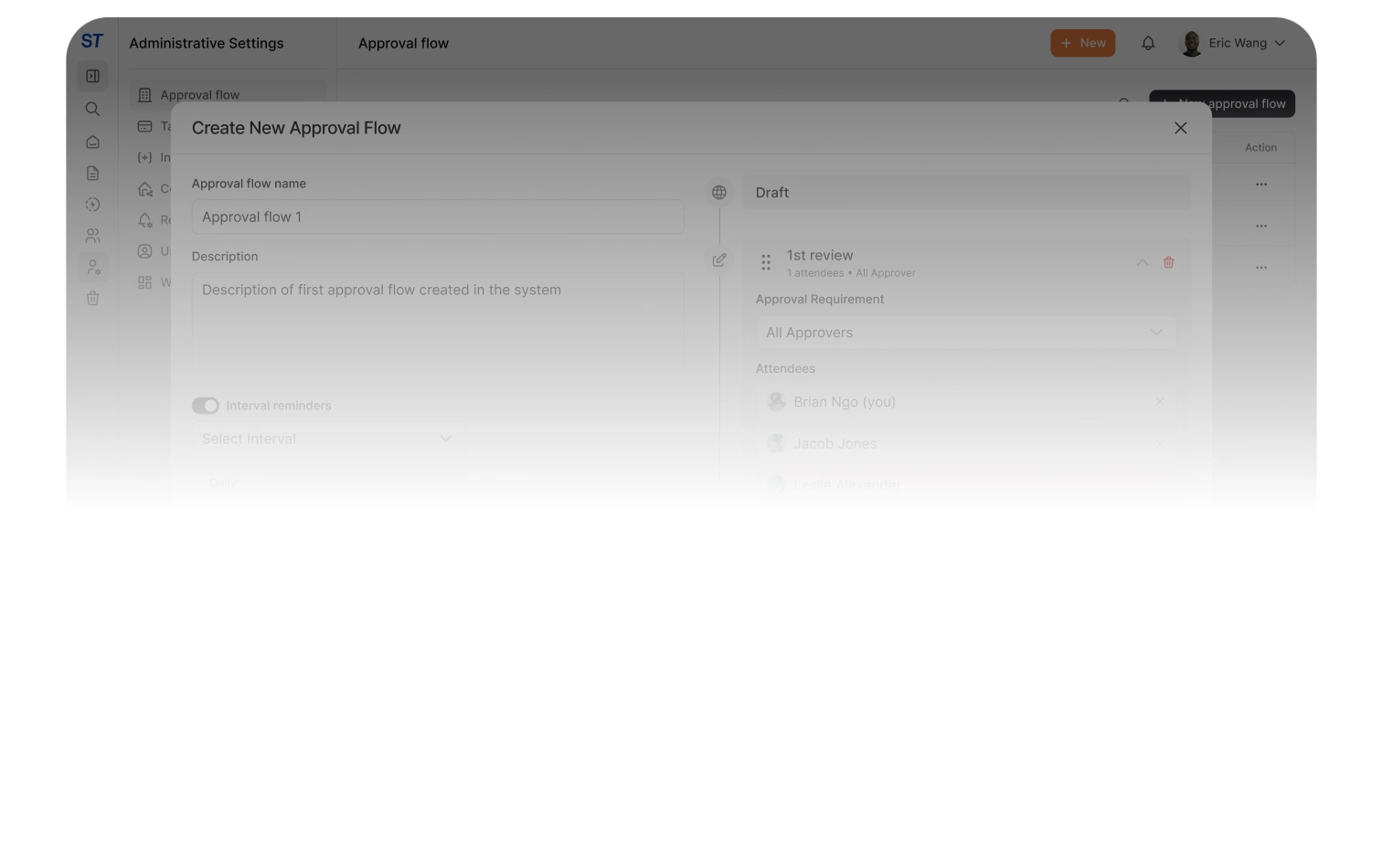Click the drag handle of 1st review

pyautogui.click(x=766, y=262)
